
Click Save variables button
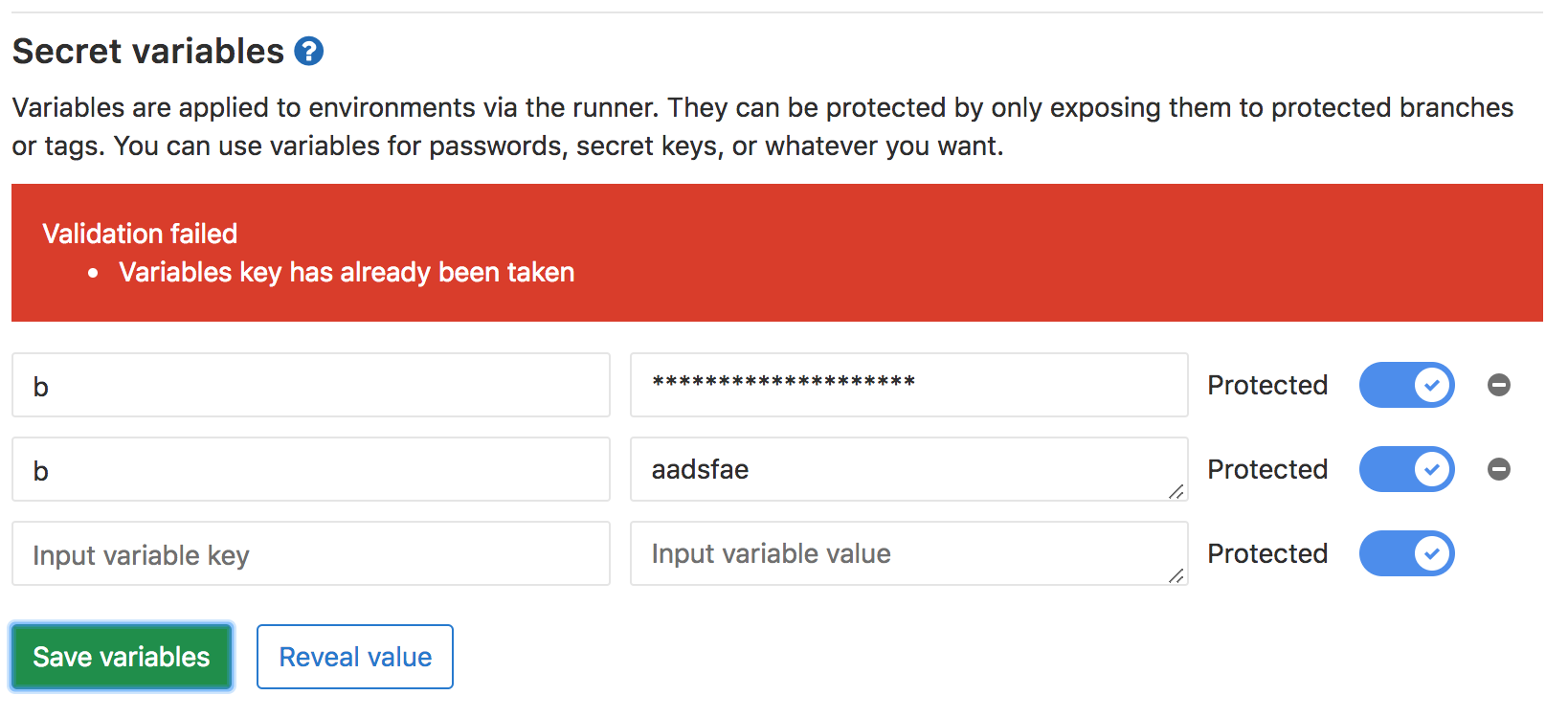pos(122,657)
